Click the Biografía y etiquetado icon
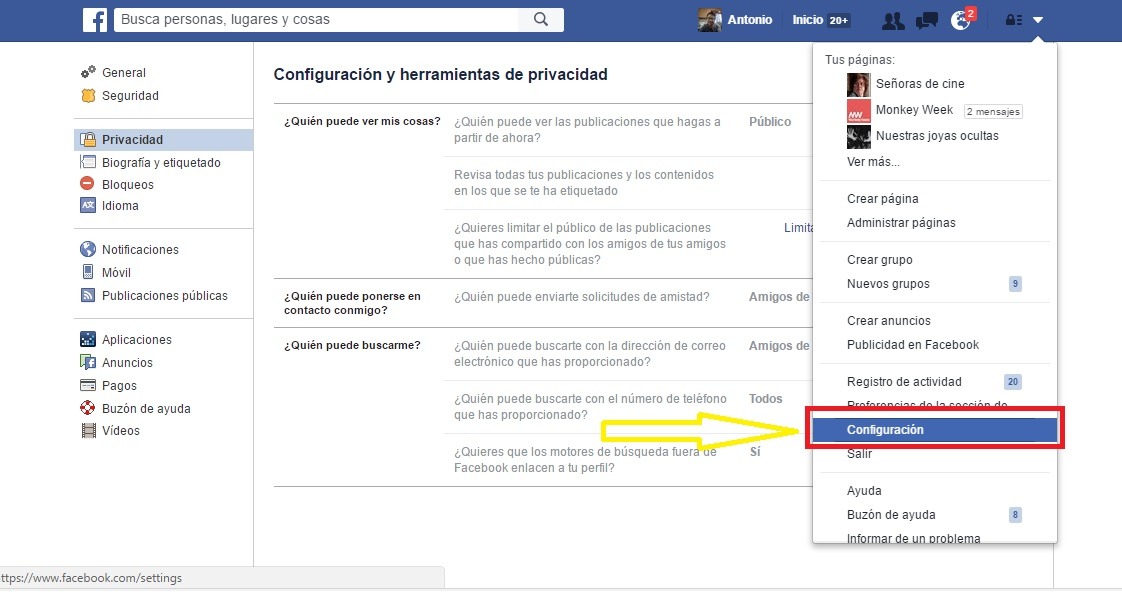 (88, 162)
